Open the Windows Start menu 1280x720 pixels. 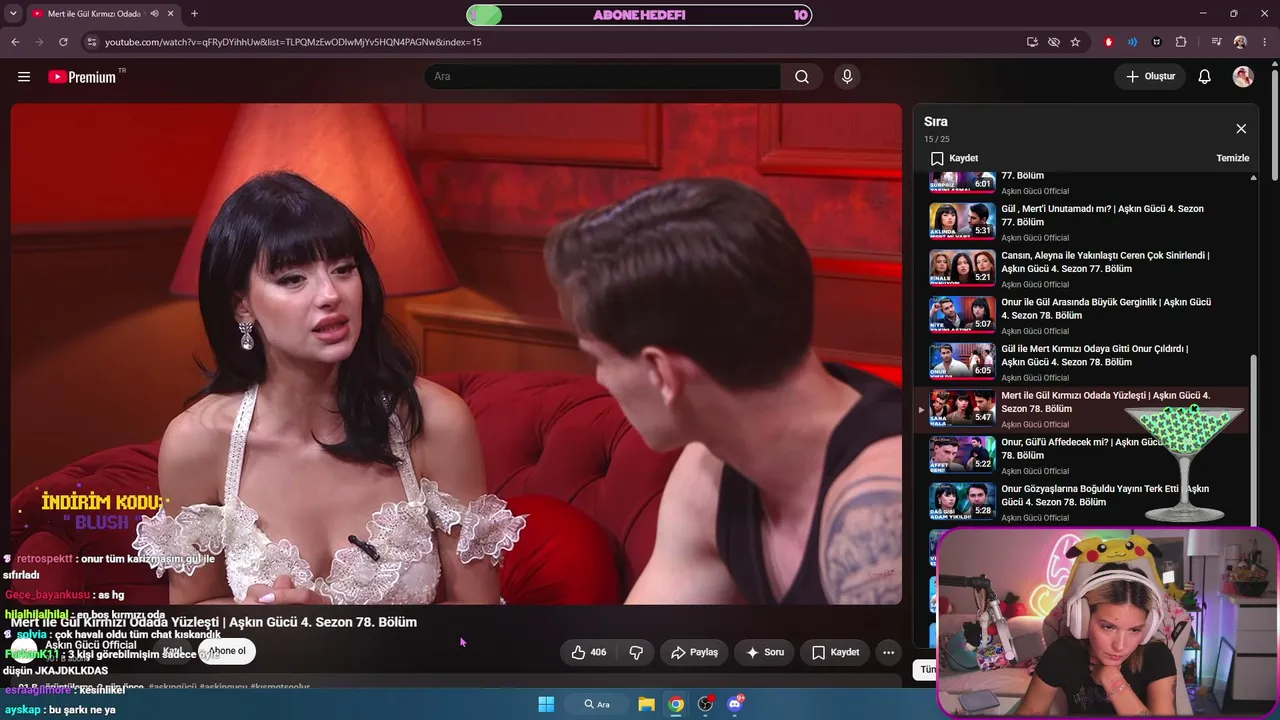point(546,704)
